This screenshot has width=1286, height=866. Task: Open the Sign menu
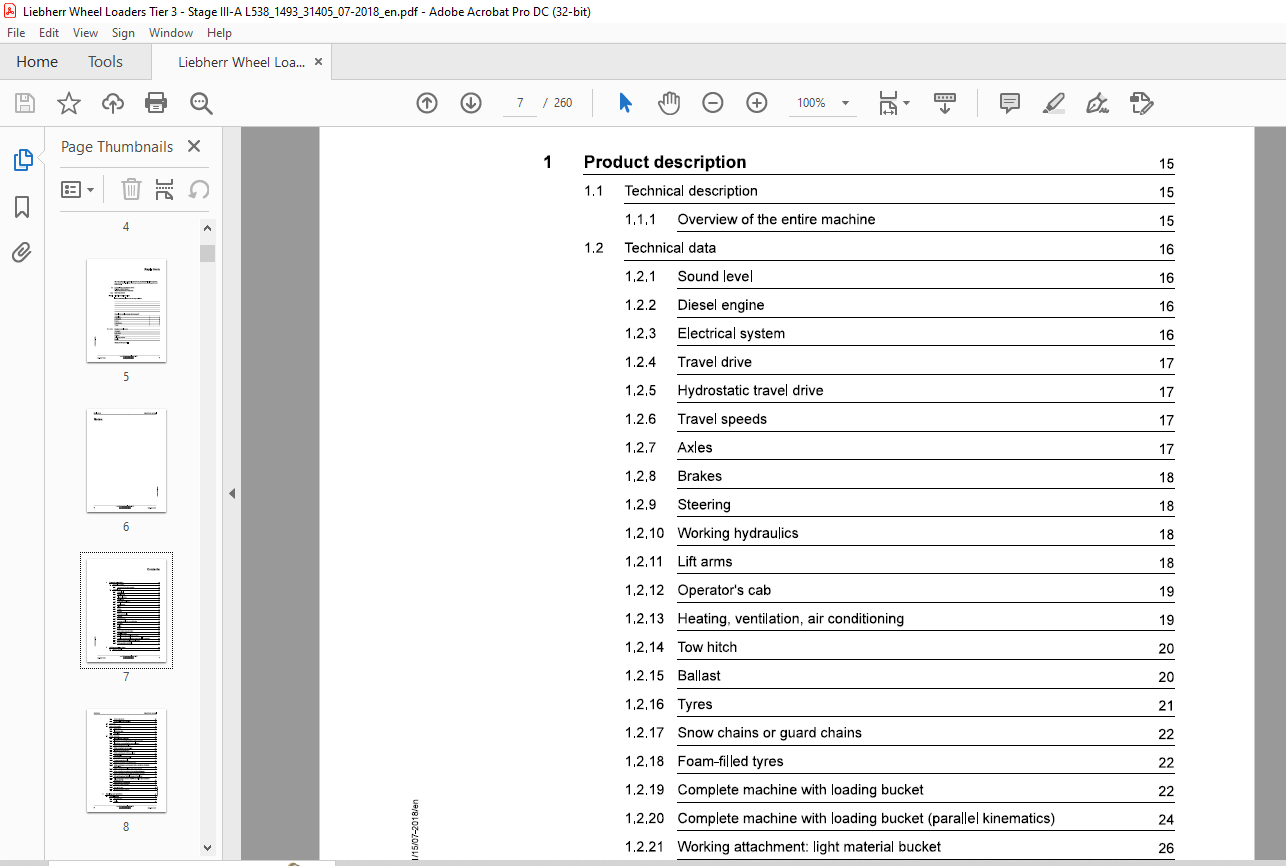(x=123, y=33)
